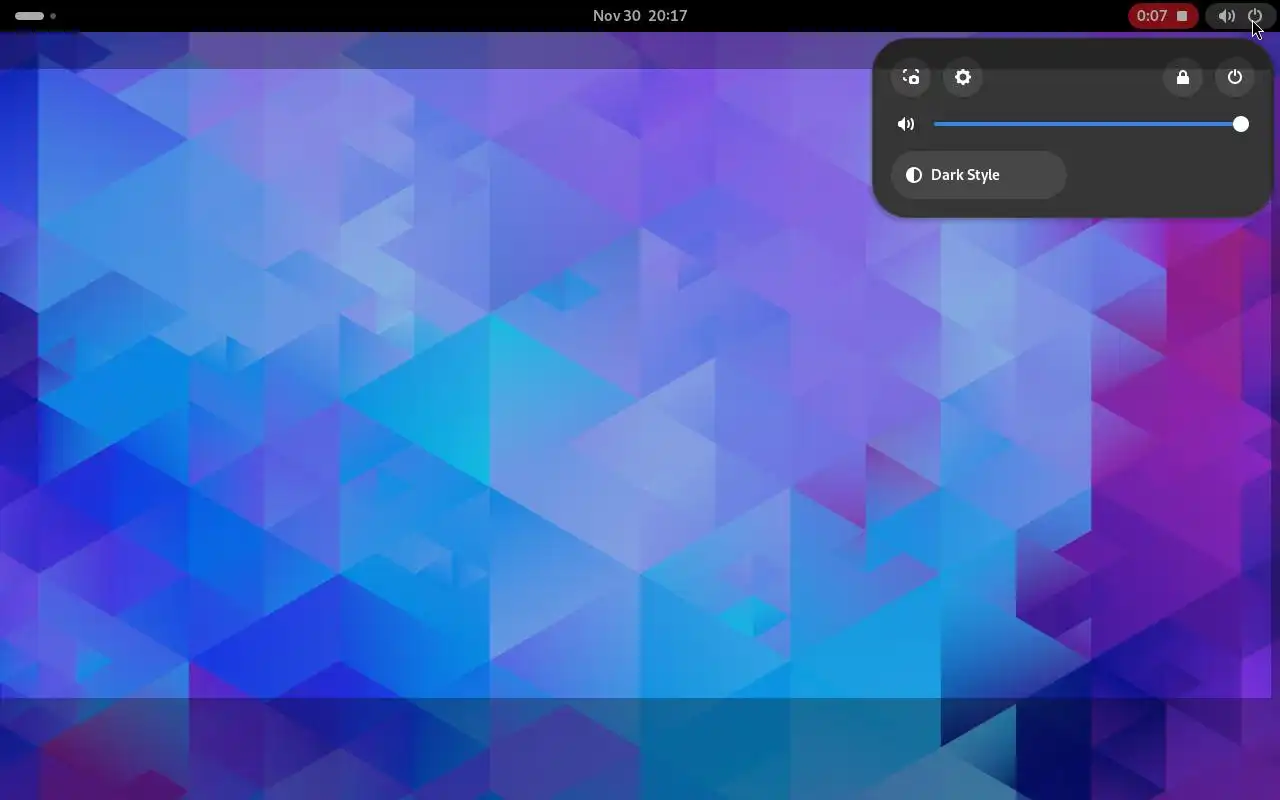This screenshot has width=1280, height=800.
Task: Open the power off menu button
Action: tap(1235, 77)
